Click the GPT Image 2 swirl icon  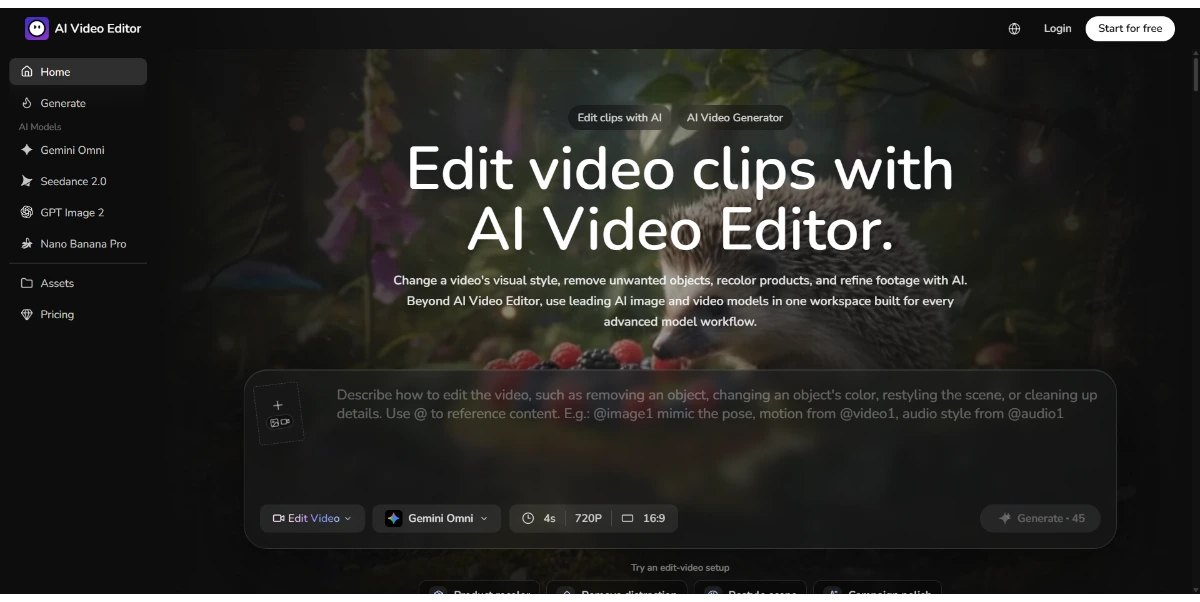click(27, 212)
